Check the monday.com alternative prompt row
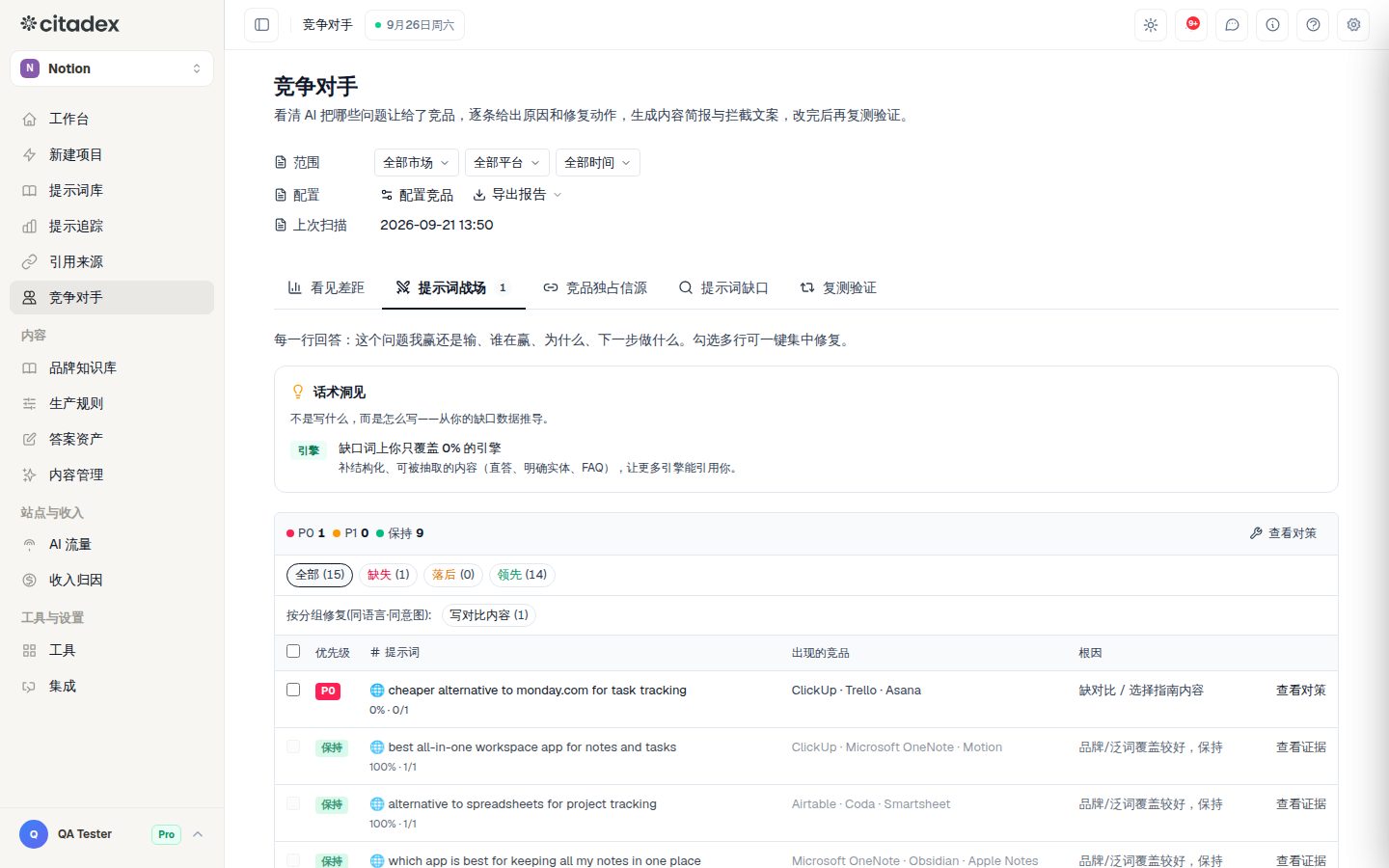 pyautogui.click(x=293, y=690)
